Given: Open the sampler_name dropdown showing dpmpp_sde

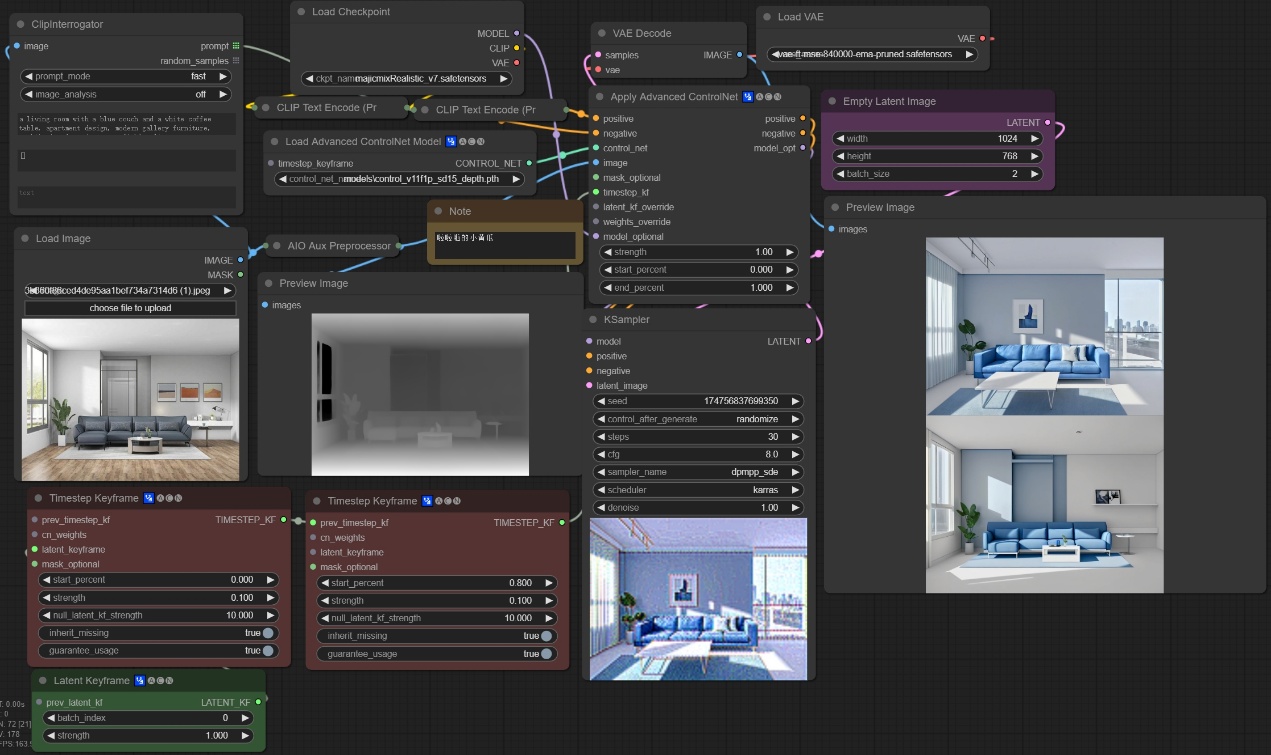Looking at the screenshot, I should pos(697,472).
